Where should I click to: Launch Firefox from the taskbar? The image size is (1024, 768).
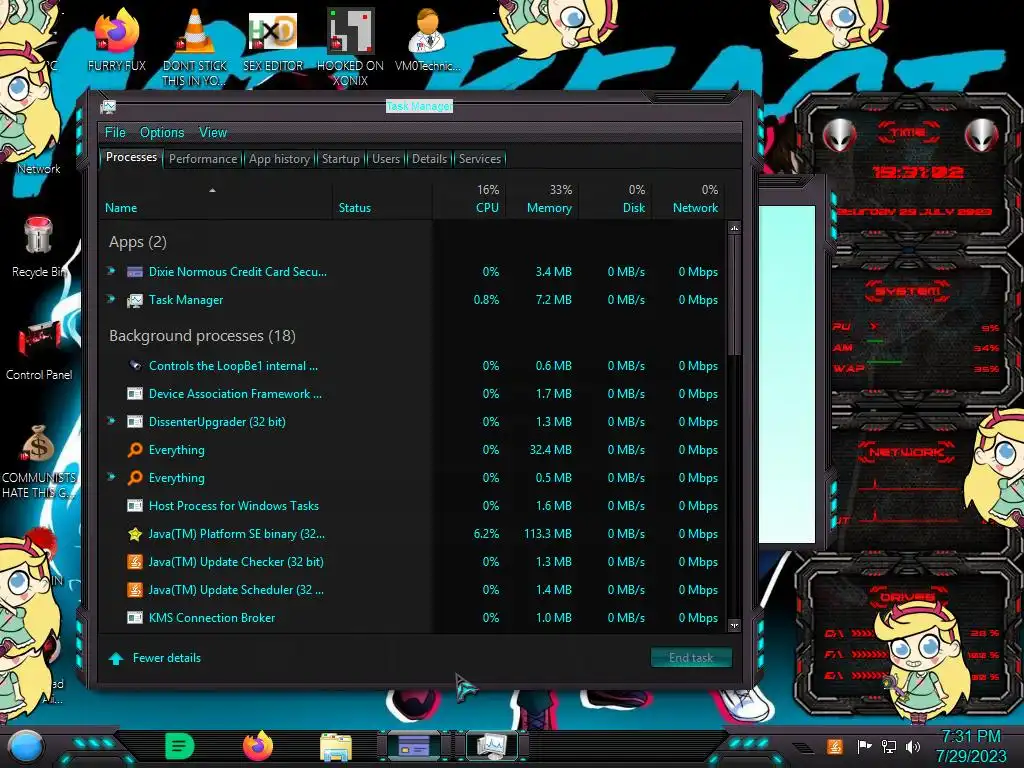258,746
